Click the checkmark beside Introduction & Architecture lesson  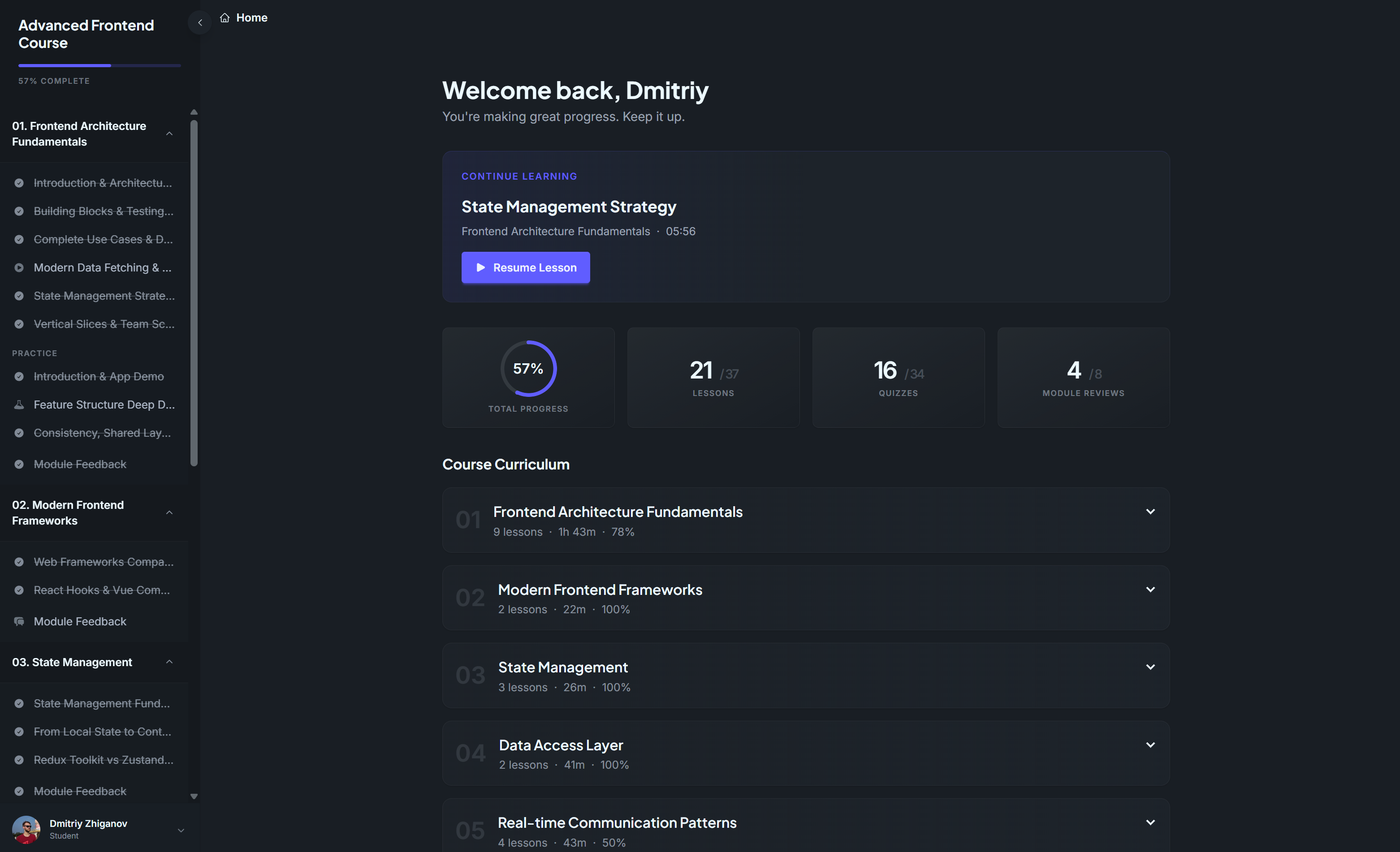pyautogui.click(x=19, y=183)
